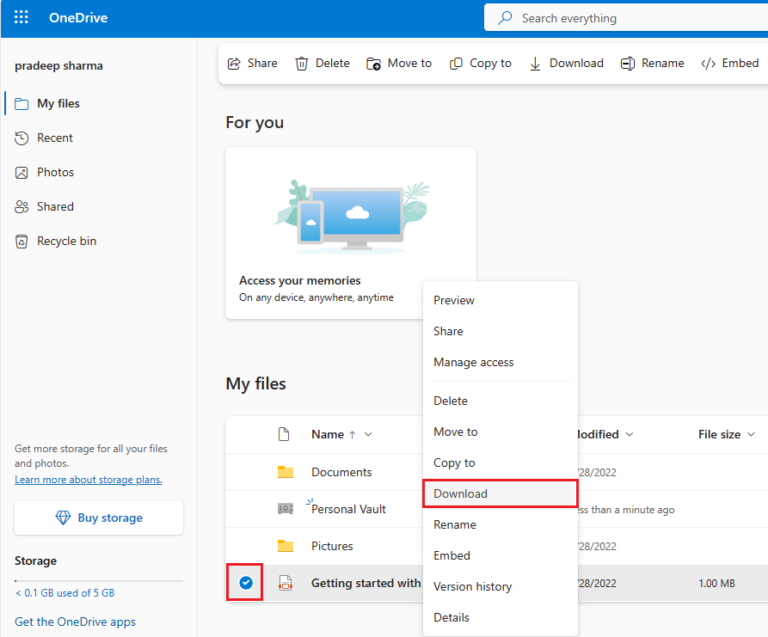Open the Documents folder name
The width and height of the screenshot is (768, 637).
[341, 472]
